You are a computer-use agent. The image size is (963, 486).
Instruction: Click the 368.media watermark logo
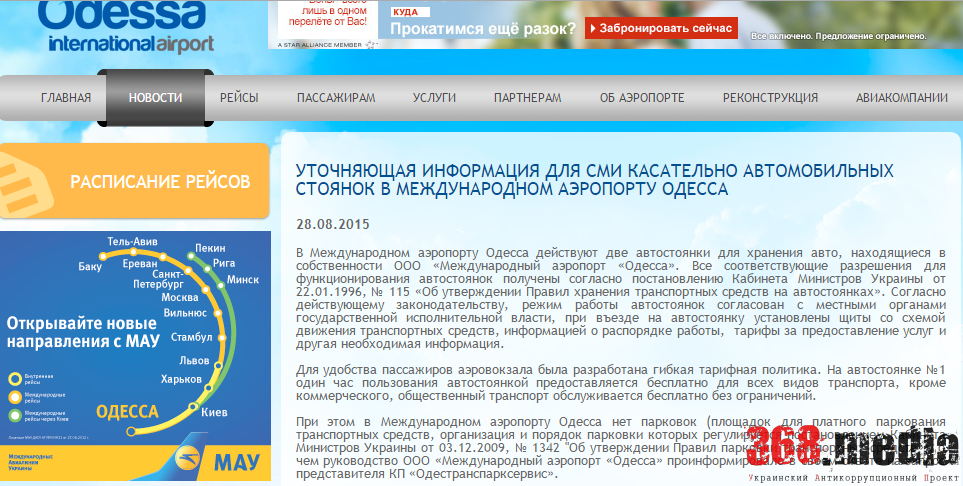point(850,444)
